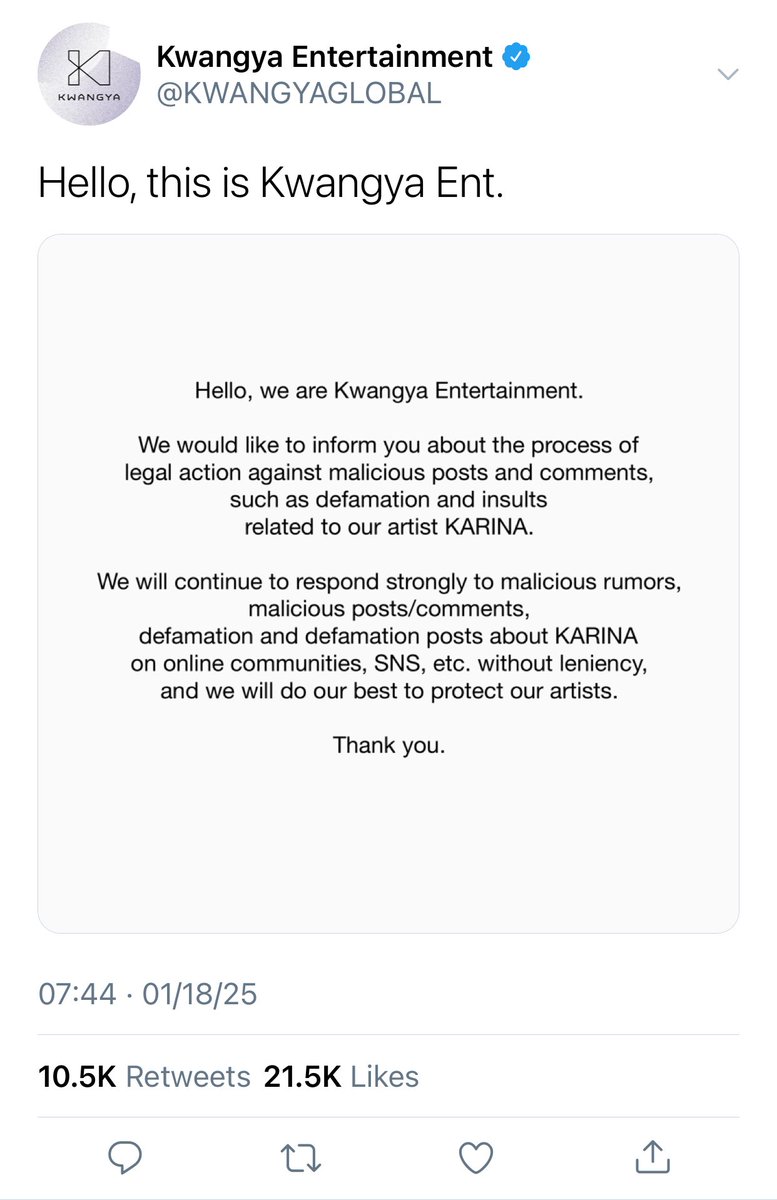Click the "related to our artist KARINA" line

[x=389, y=526]
